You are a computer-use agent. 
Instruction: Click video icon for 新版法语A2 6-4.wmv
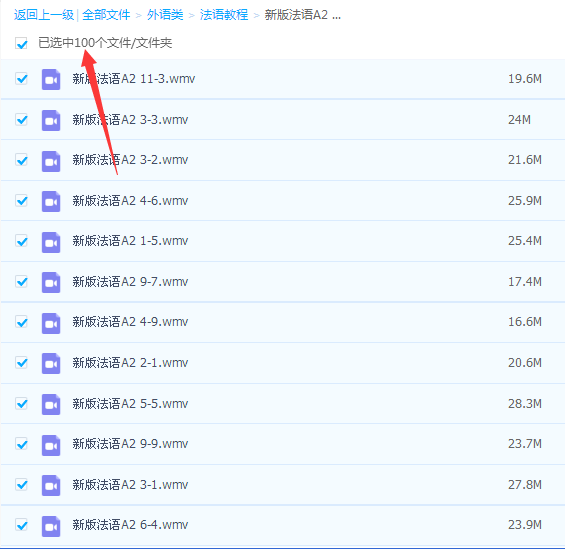pos(51,526)
